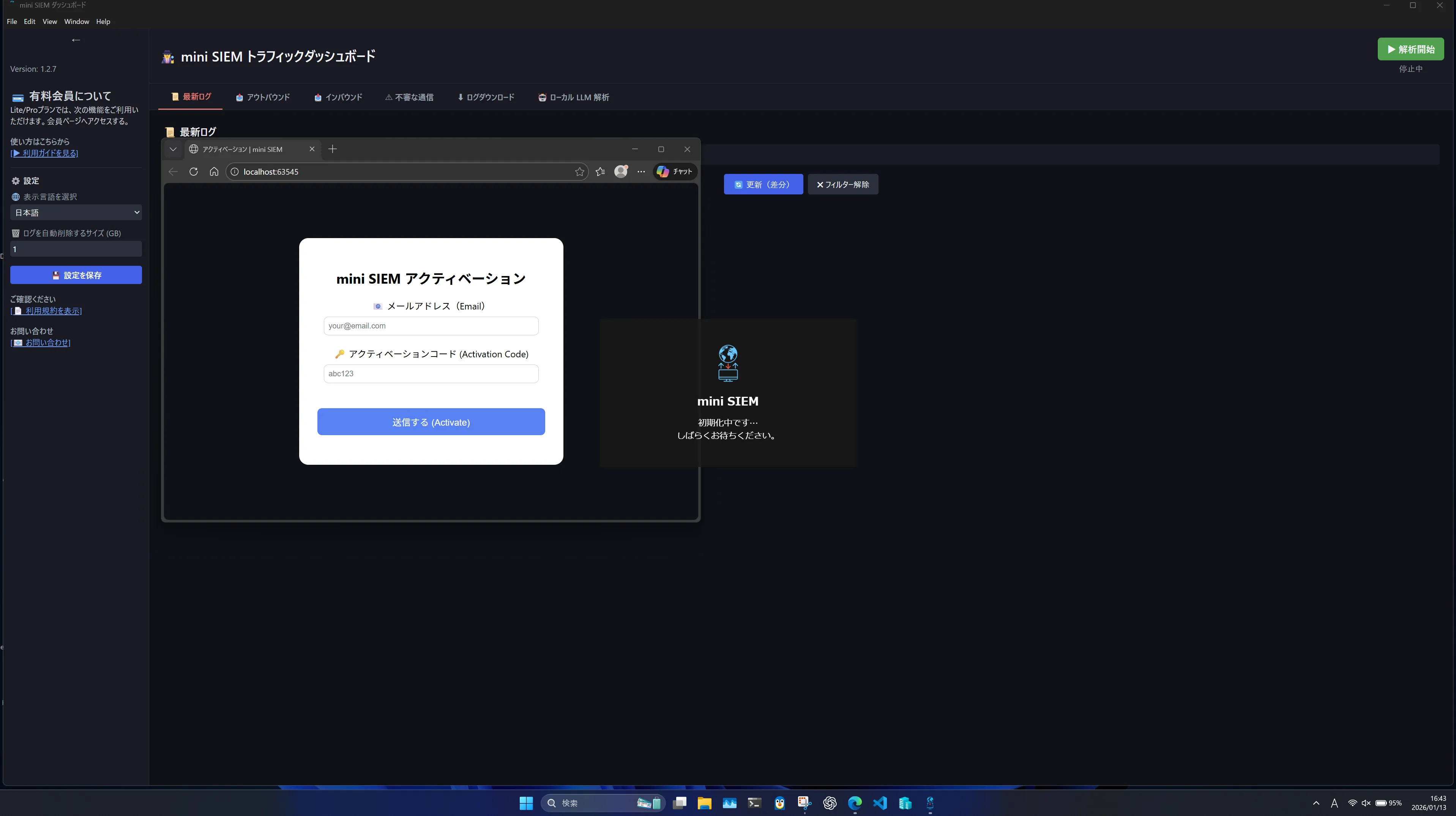1456x816 pixels.
Task: Click the browser profile avatar icon
Action: click(621, 171)
